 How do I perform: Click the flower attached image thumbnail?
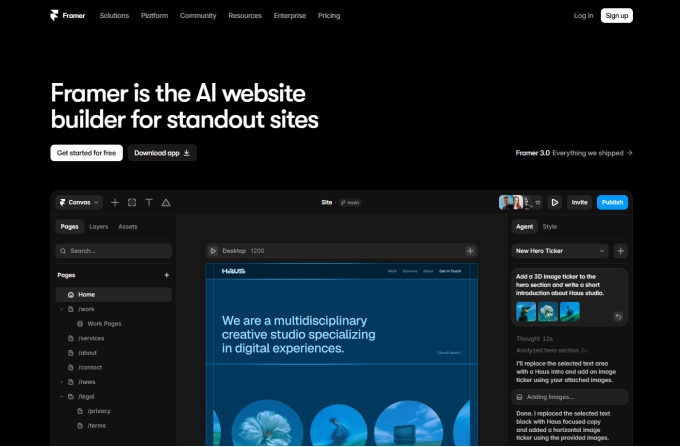click(548, 312)
